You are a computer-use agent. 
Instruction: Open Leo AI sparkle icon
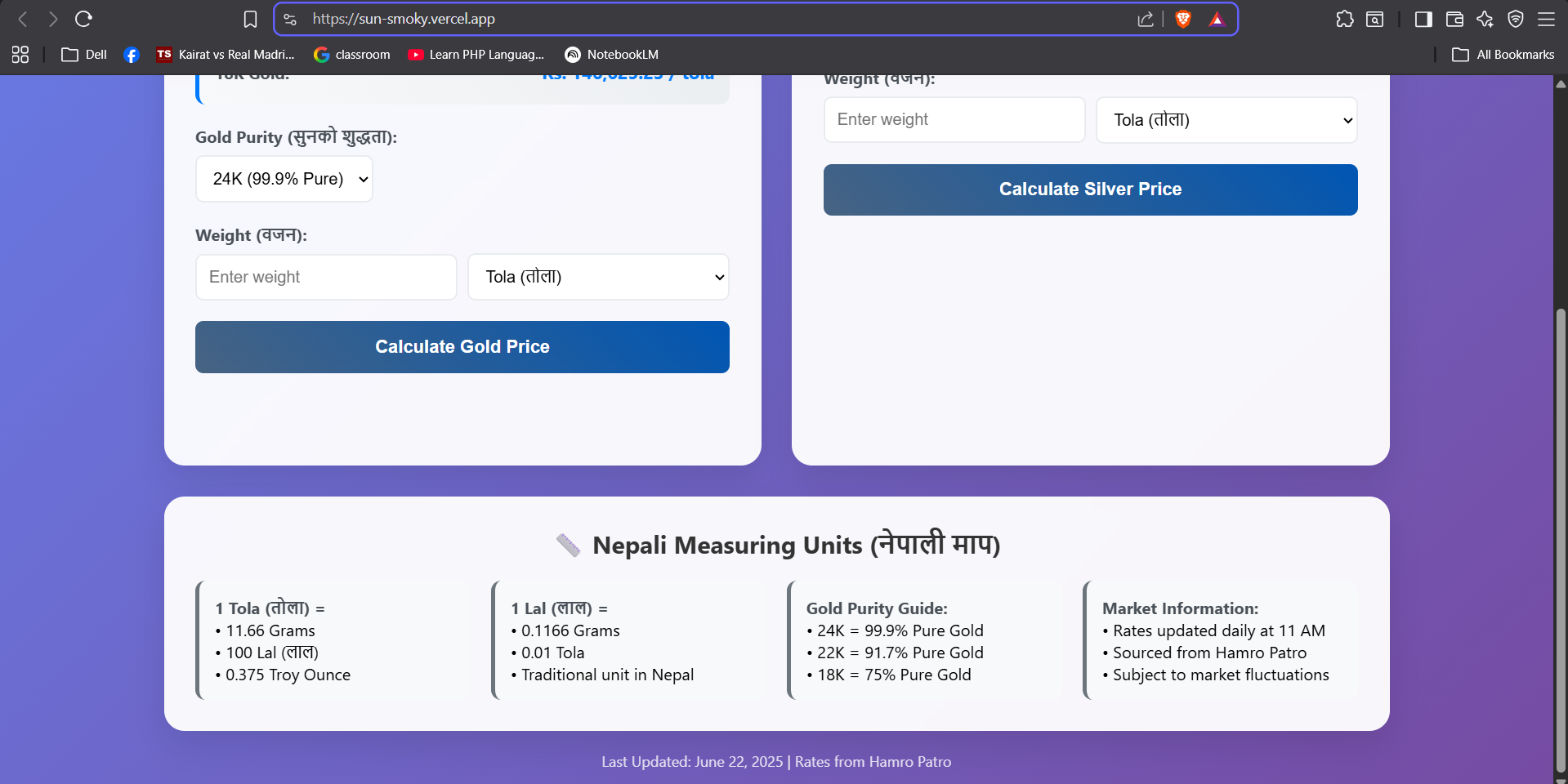coord(1485,19)
